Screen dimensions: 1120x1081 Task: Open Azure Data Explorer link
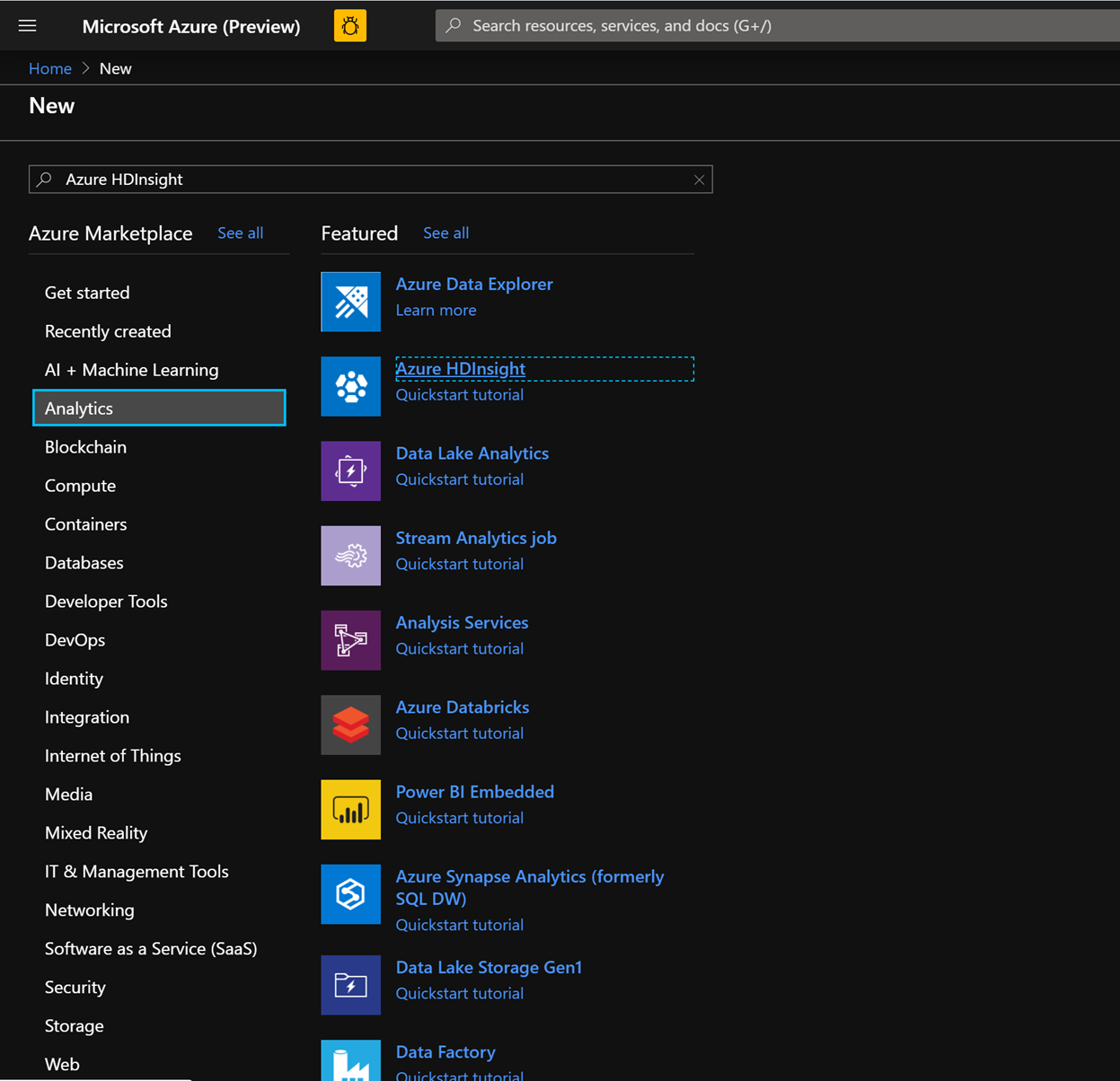[474, 284]
